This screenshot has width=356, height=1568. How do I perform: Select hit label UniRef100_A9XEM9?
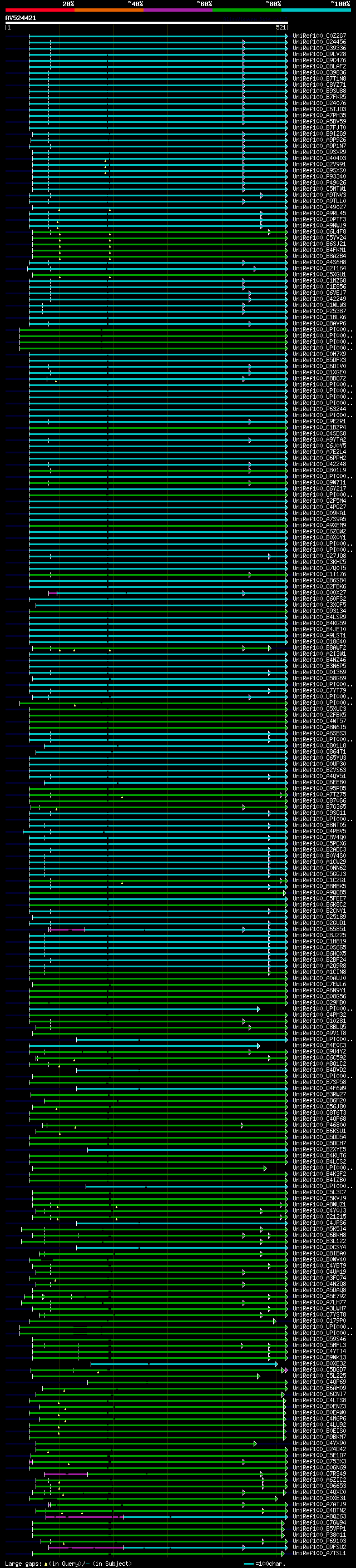[319, 525]
